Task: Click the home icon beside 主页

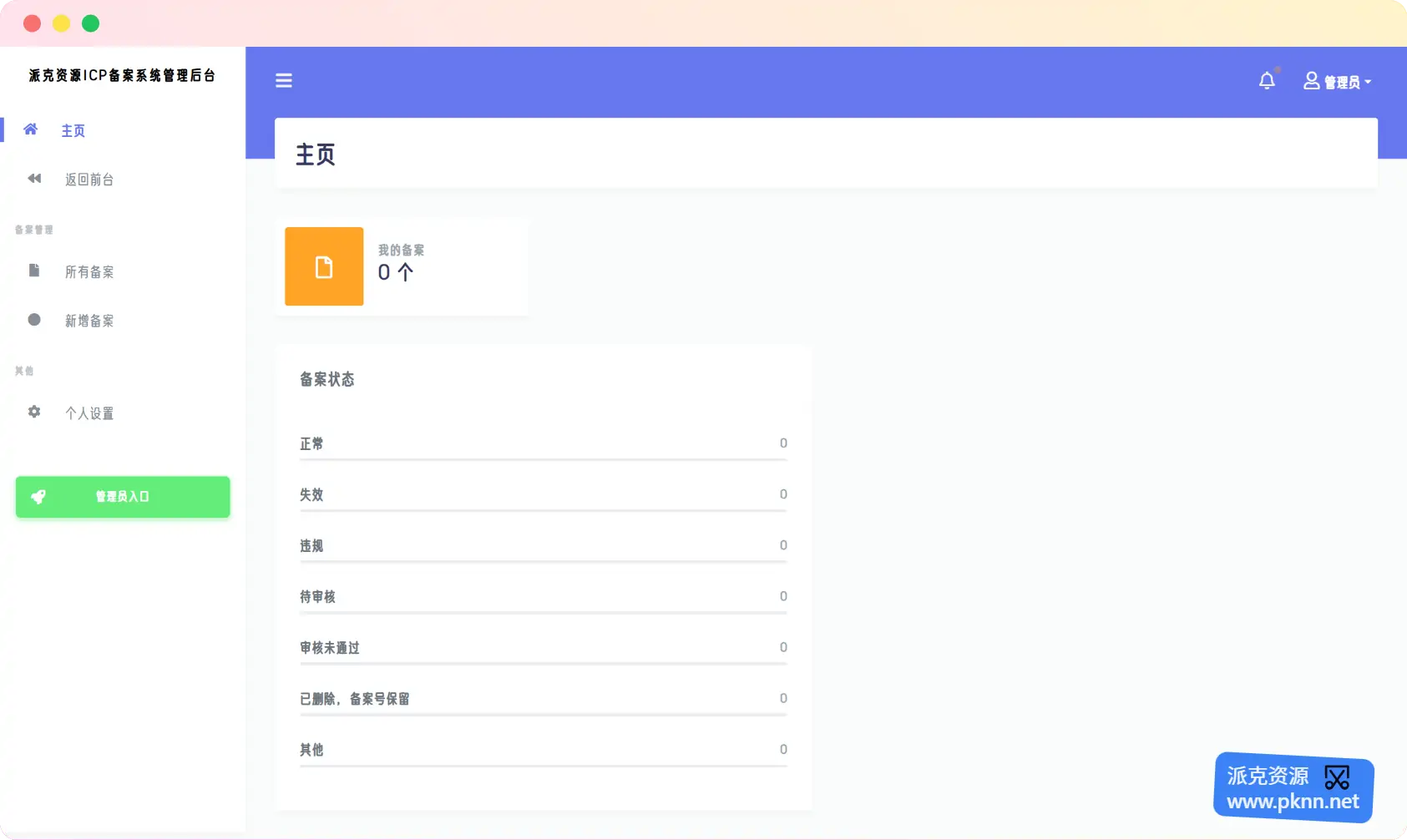Action: (31, 129)
